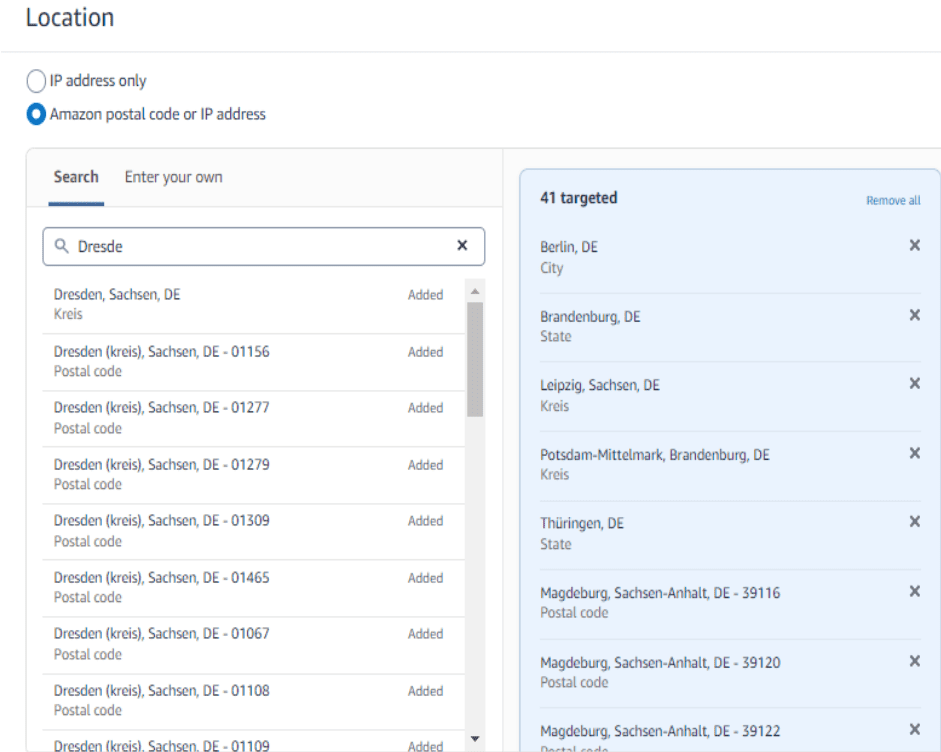Screen dimensions: 941x752
Task: Switch to the Search tab
Action: click(75, 177)
